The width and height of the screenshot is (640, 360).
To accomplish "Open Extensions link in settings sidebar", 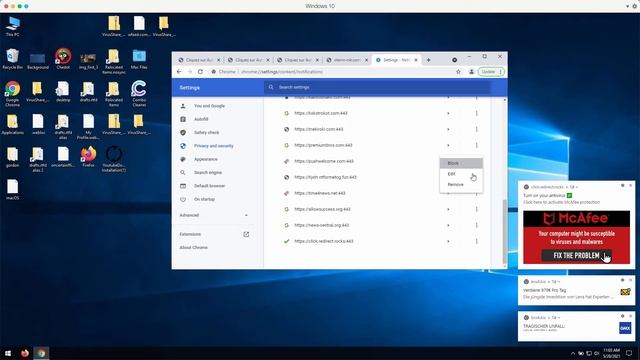I will [214, 234].
